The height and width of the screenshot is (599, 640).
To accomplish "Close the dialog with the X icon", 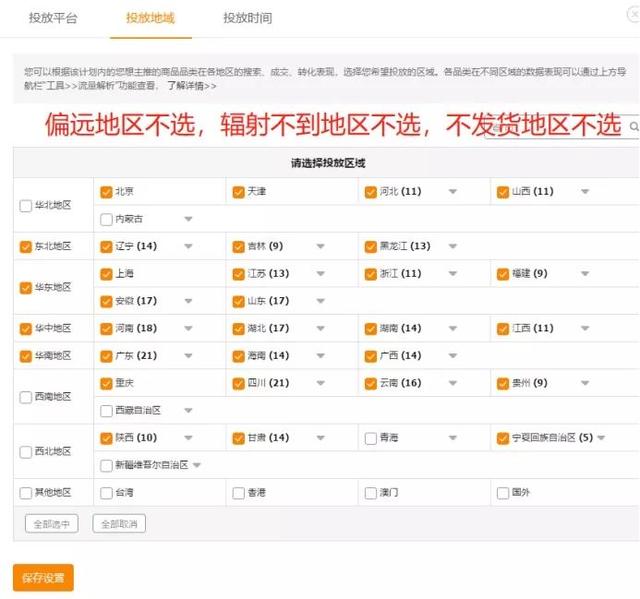I will (635, 15).
